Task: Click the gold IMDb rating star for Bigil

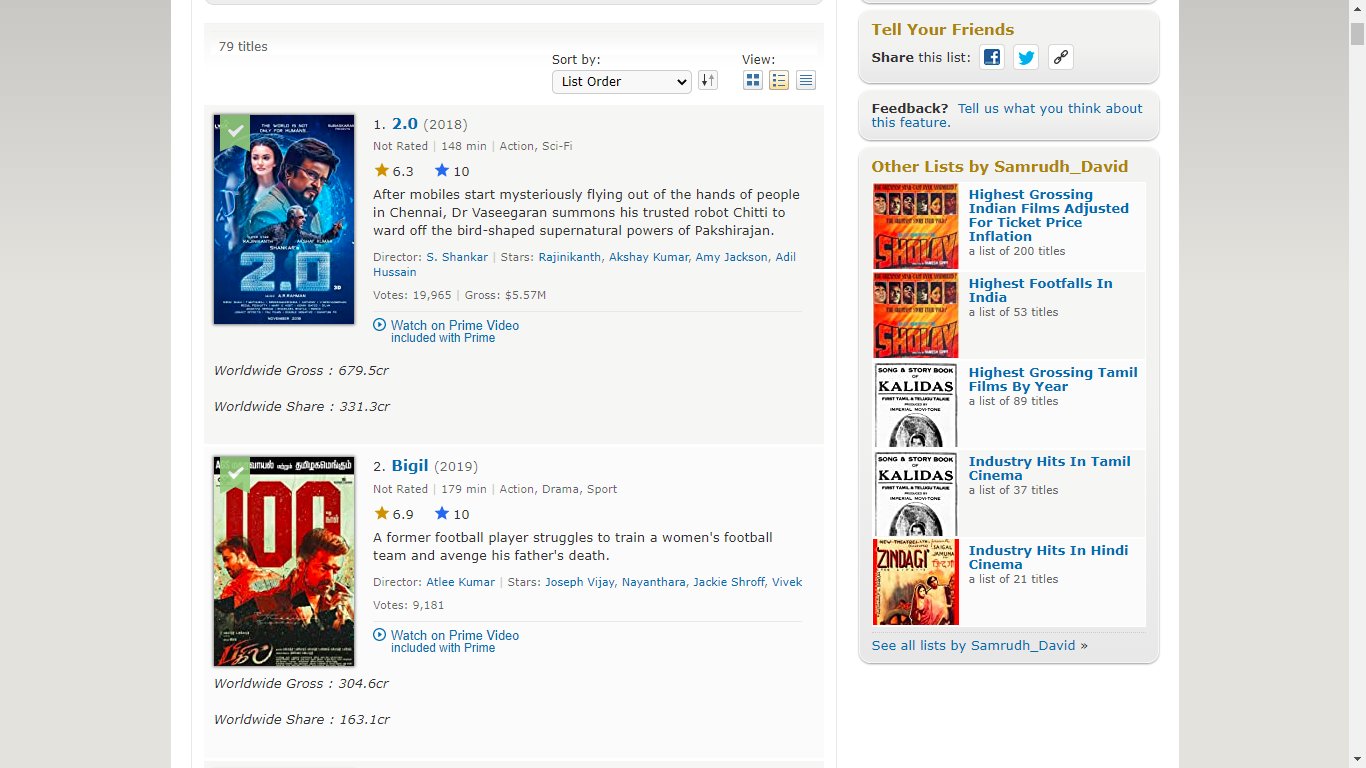Action: 381,514
